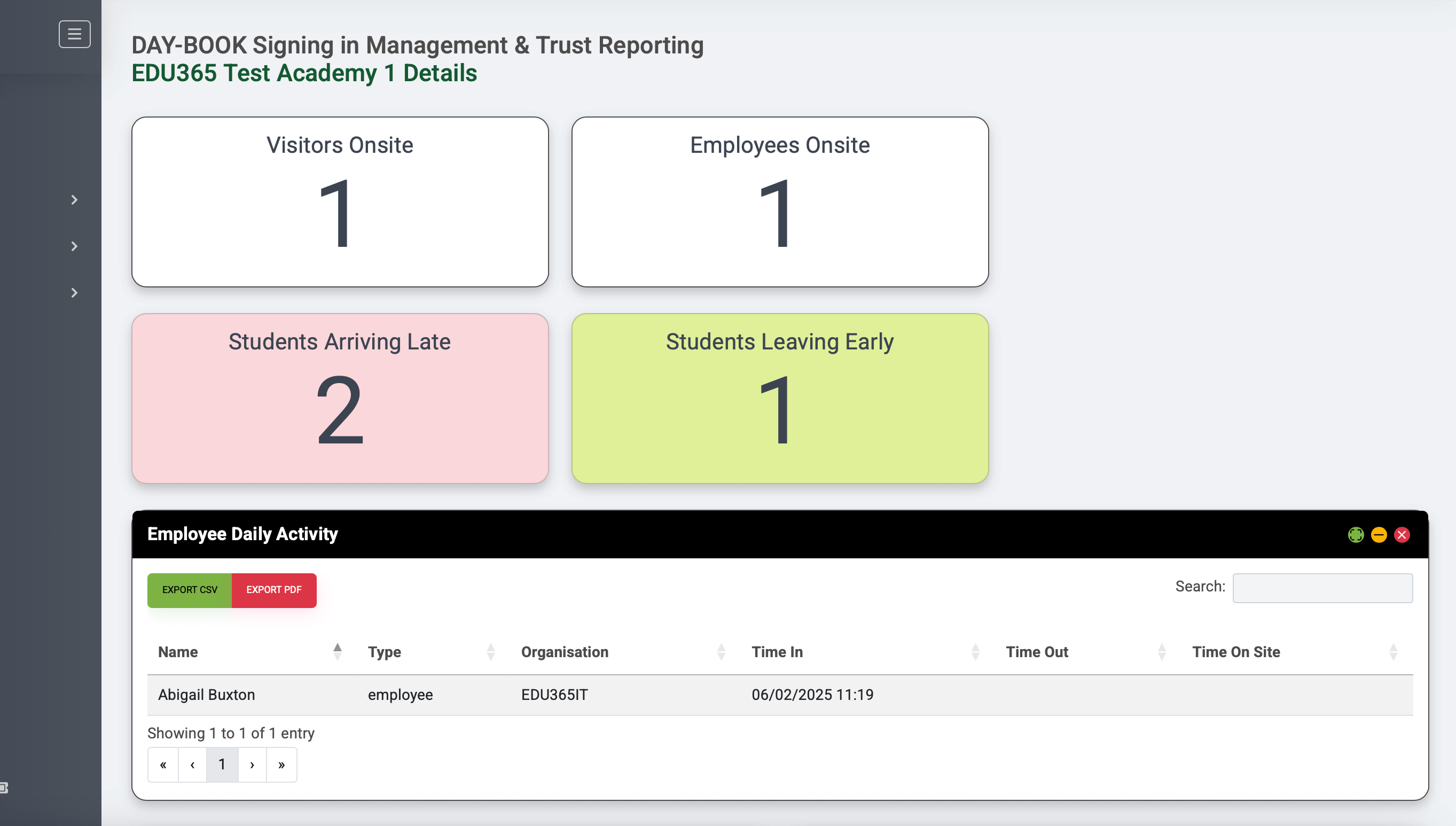This screenshot has width=1456, height=826.
Task: Click the 'employee' type cell
Action: pyautogui.click(x=400, y=695)
